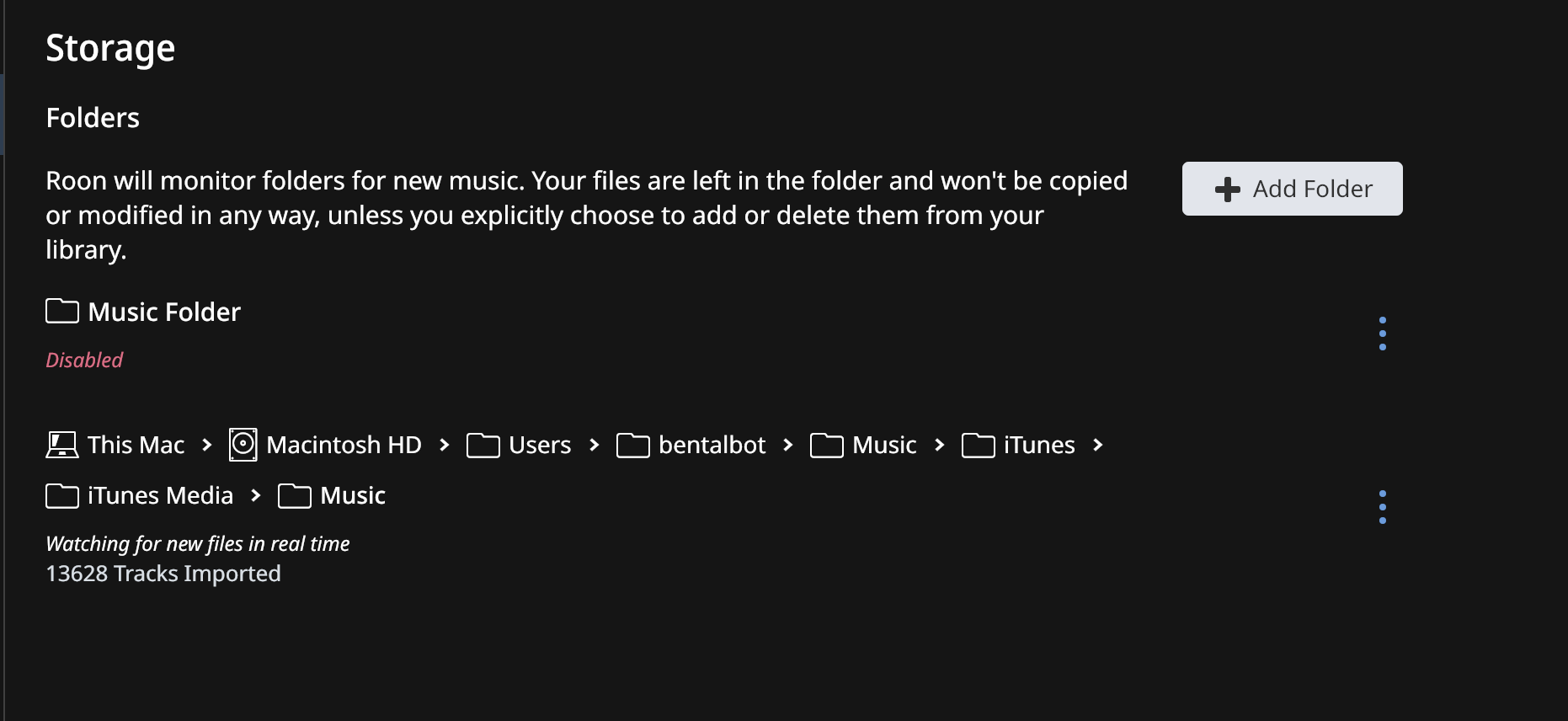Click the Users folder icon
The image size is (1568, 721).
483,445
